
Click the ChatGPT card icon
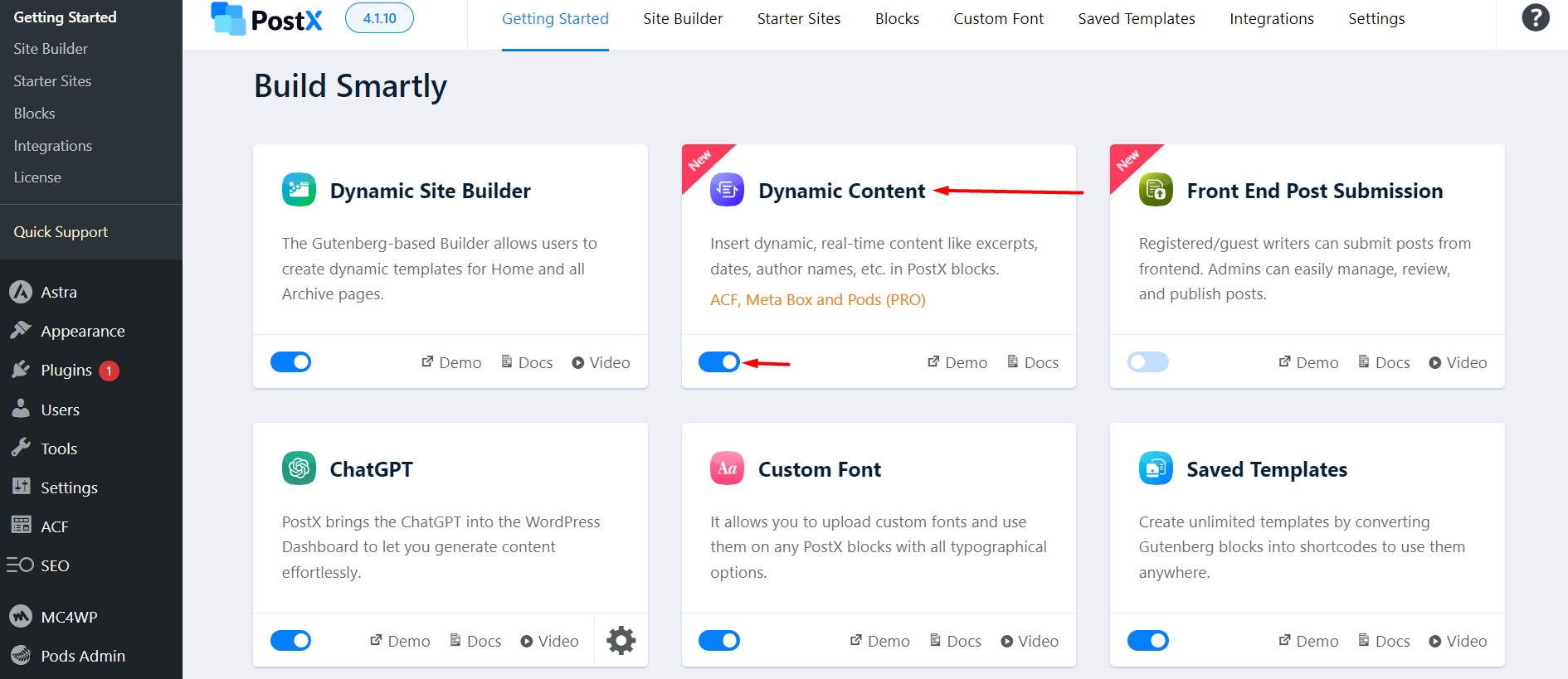coord(299,468)
